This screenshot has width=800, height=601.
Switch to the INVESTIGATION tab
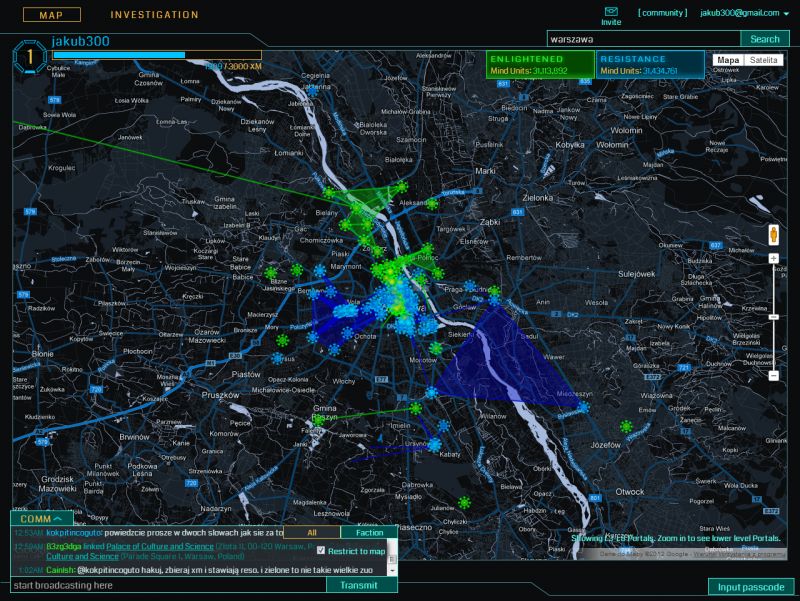point(155,15)
